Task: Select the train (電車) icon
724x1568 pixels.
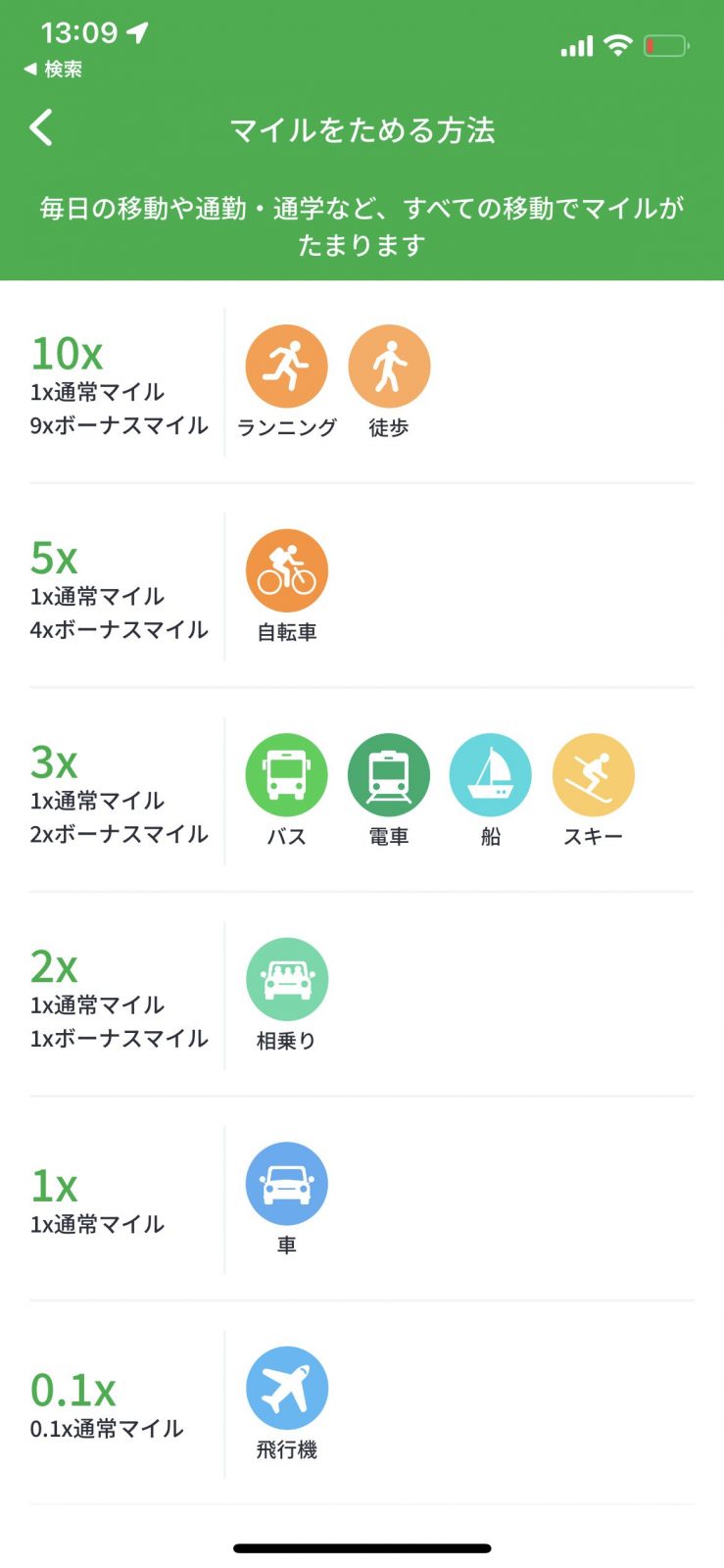Action: pos(389,775)
